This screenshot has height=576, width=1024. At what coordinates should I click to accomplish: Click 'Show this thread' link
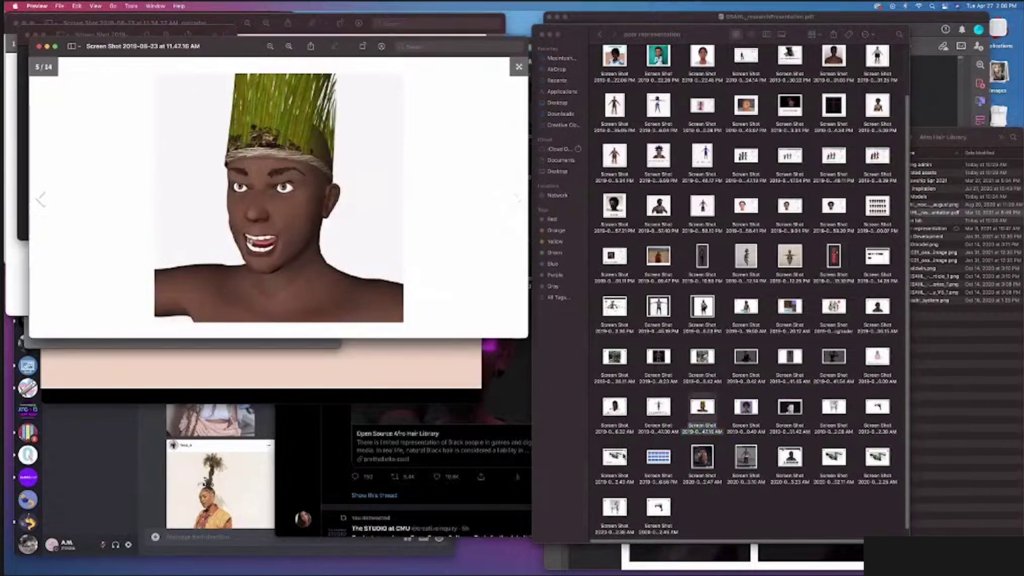pos(374,496)
